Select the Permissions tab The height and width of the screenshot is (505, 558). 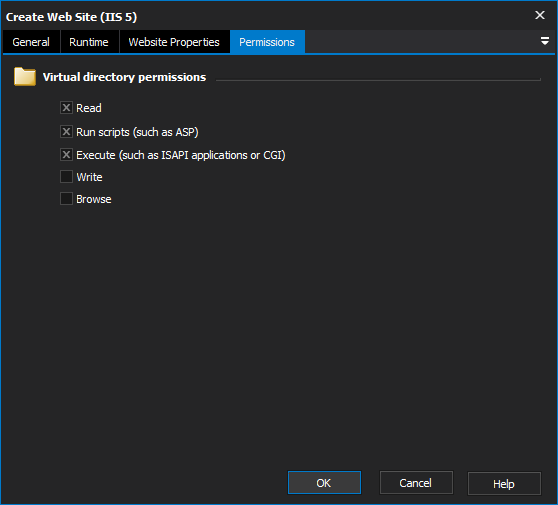click(267, 42)
